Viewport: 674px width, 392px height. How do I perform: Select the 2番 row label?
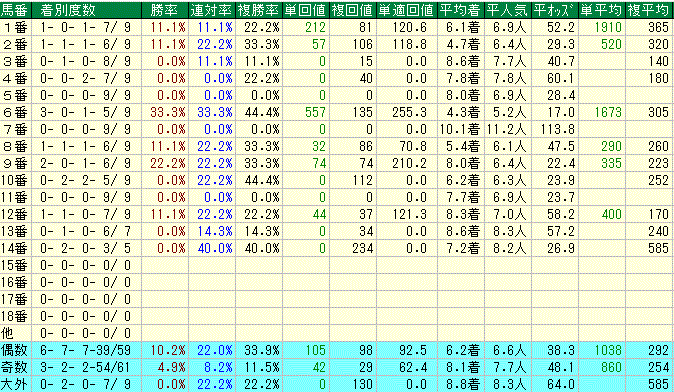(15, 44)
